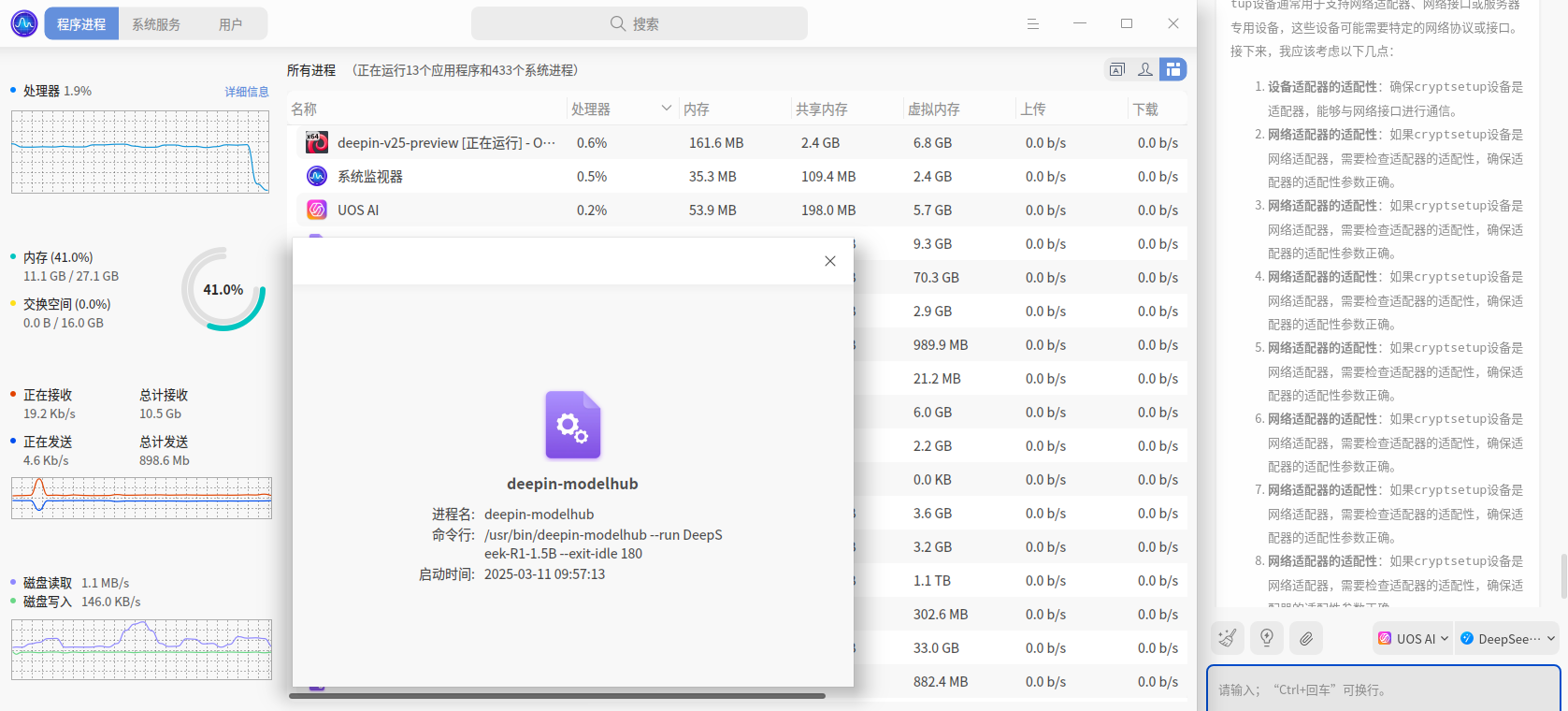Click the 53.9 MB memory value
1568x711 pixels.
click(x=712, y=210)
